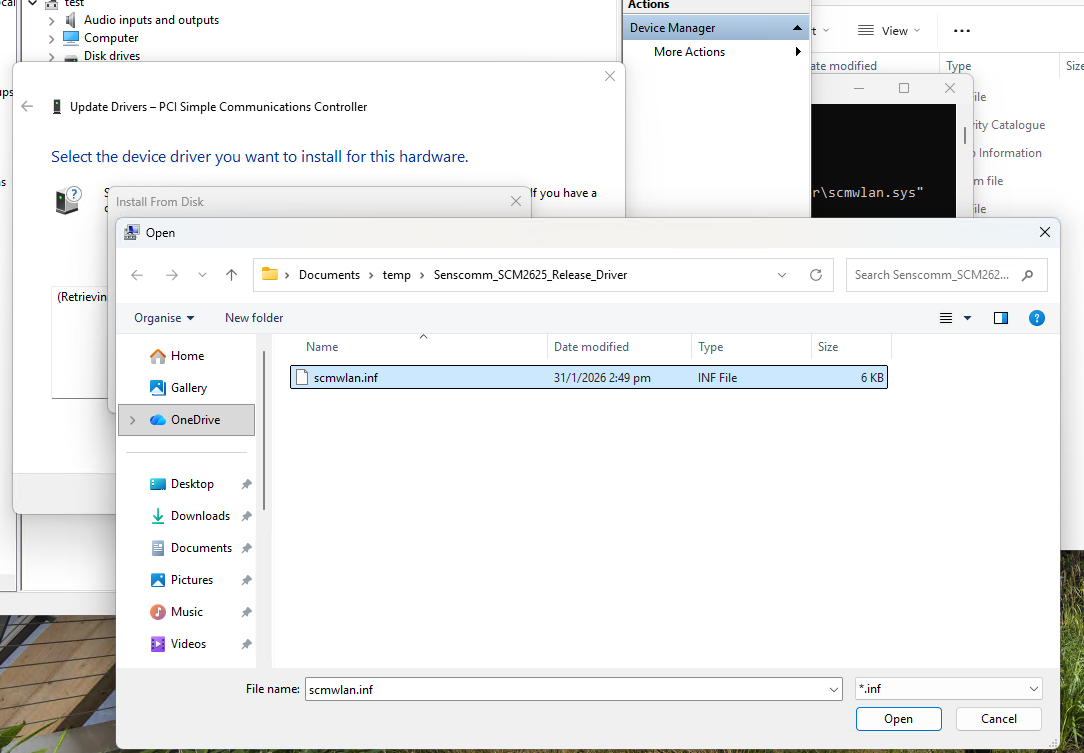Unpin Desktop using its pin icon

pyautogui.click(x=246, y=484)
